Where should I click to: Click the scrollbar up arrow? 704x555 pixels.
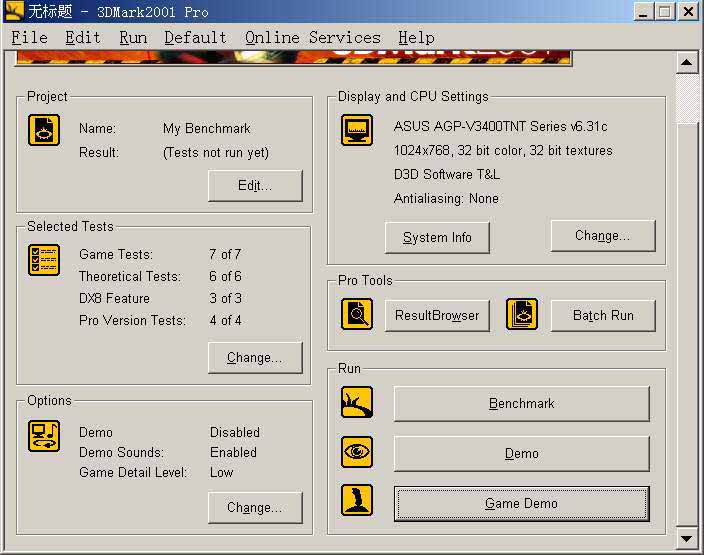[687, 64]
